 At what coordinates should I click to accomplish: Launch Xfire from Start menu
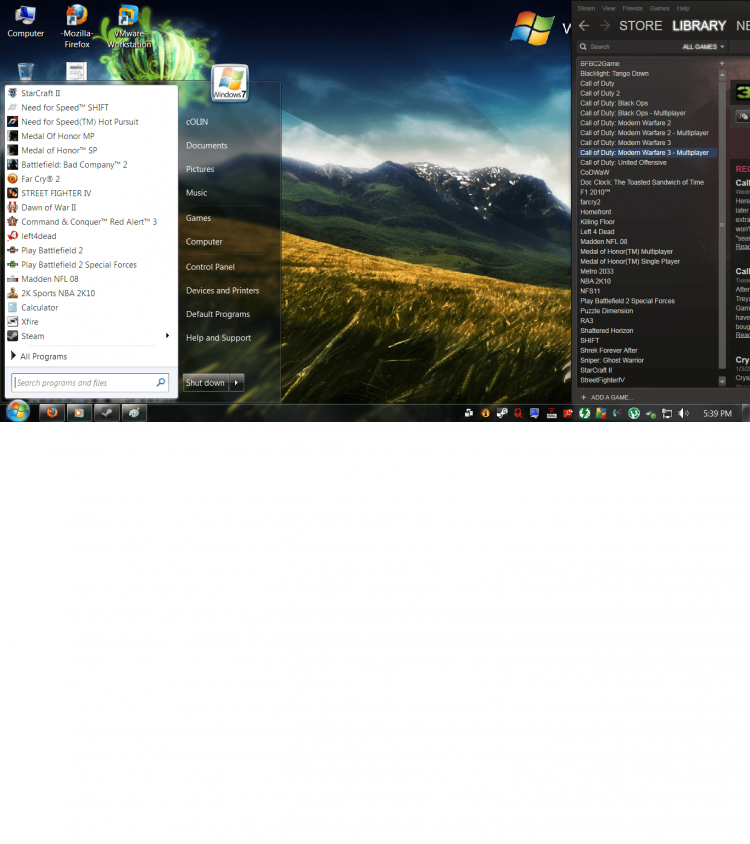pyautogui.click(x=30, y=322)
